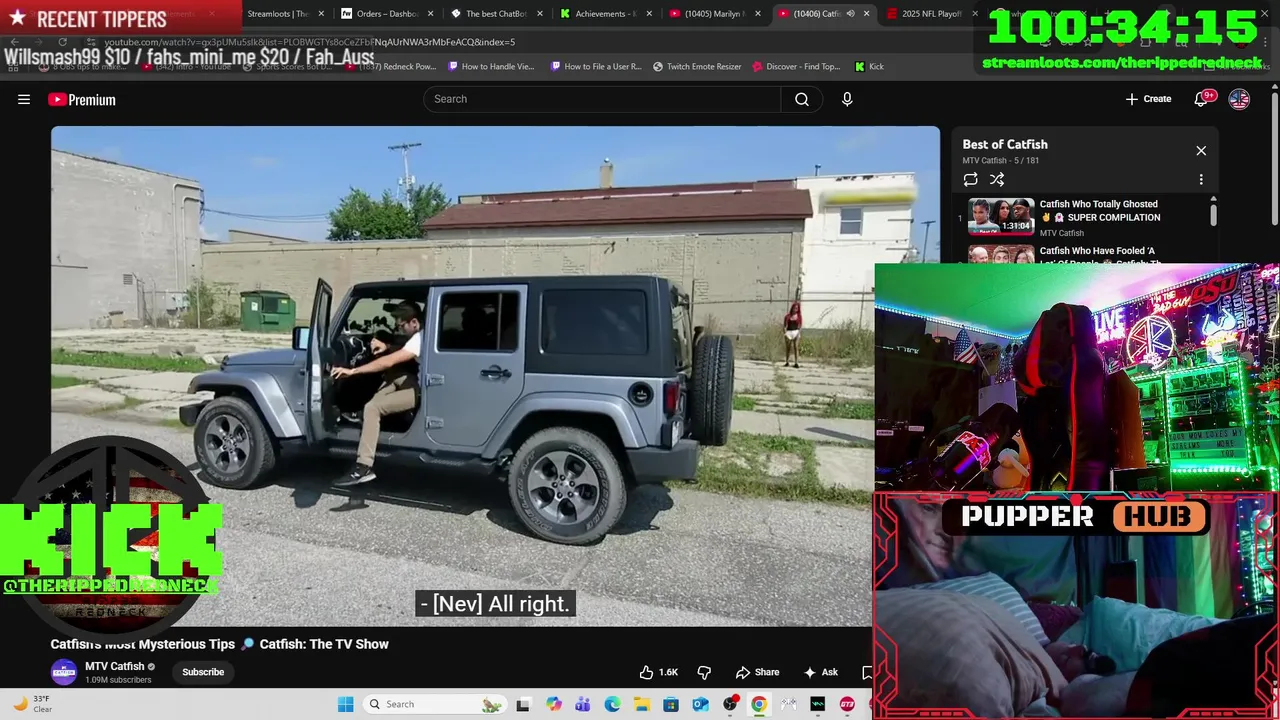The image size is (1280, 720).
Task: Open OBS Studio from the taskbar
Action: click(730, 704)
